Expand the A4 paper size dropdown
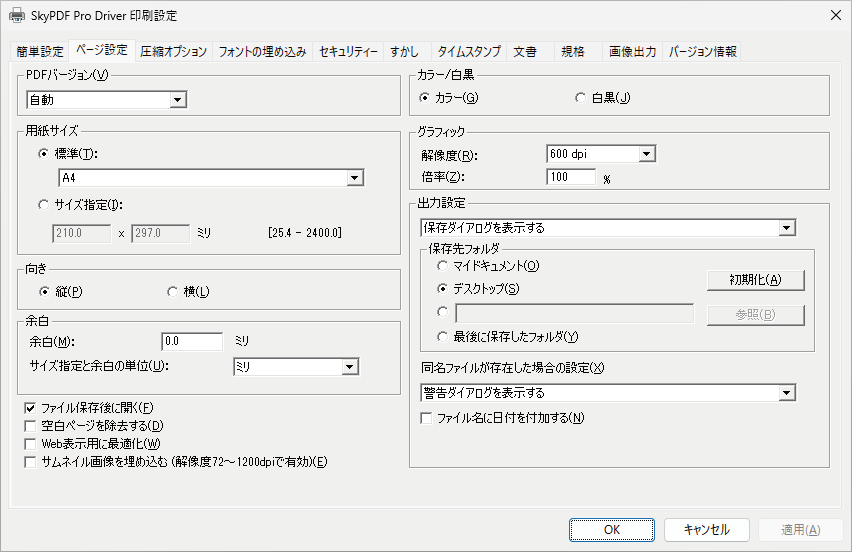 tap(211, 178)
